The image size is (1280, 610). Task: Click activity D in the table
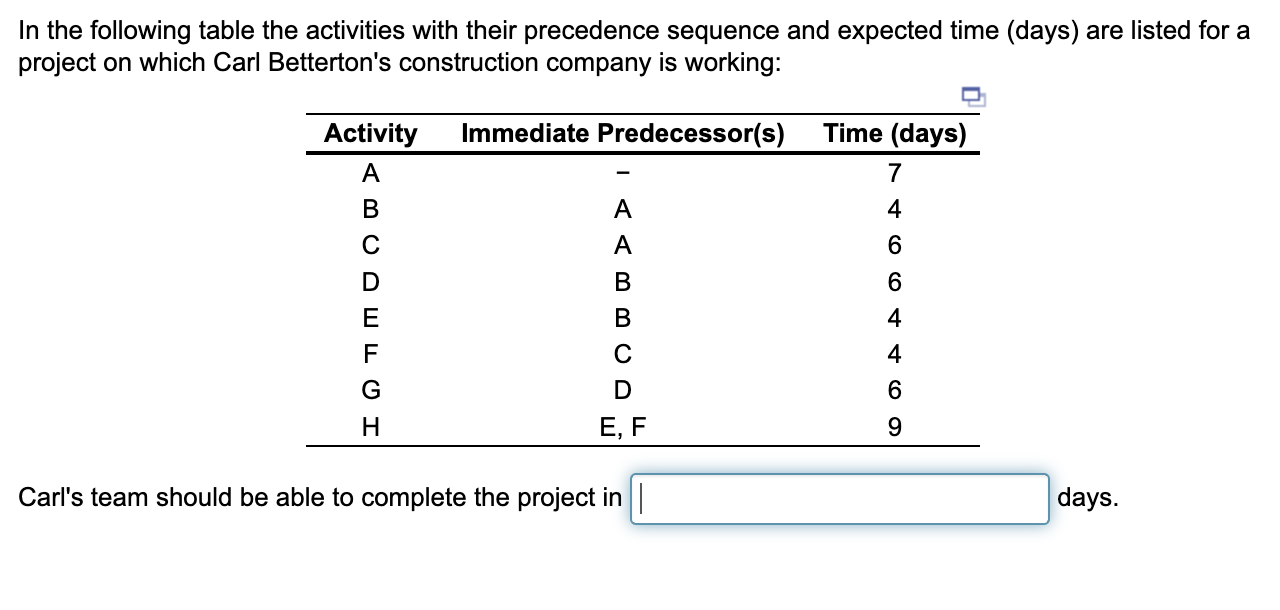click(371, 279)
